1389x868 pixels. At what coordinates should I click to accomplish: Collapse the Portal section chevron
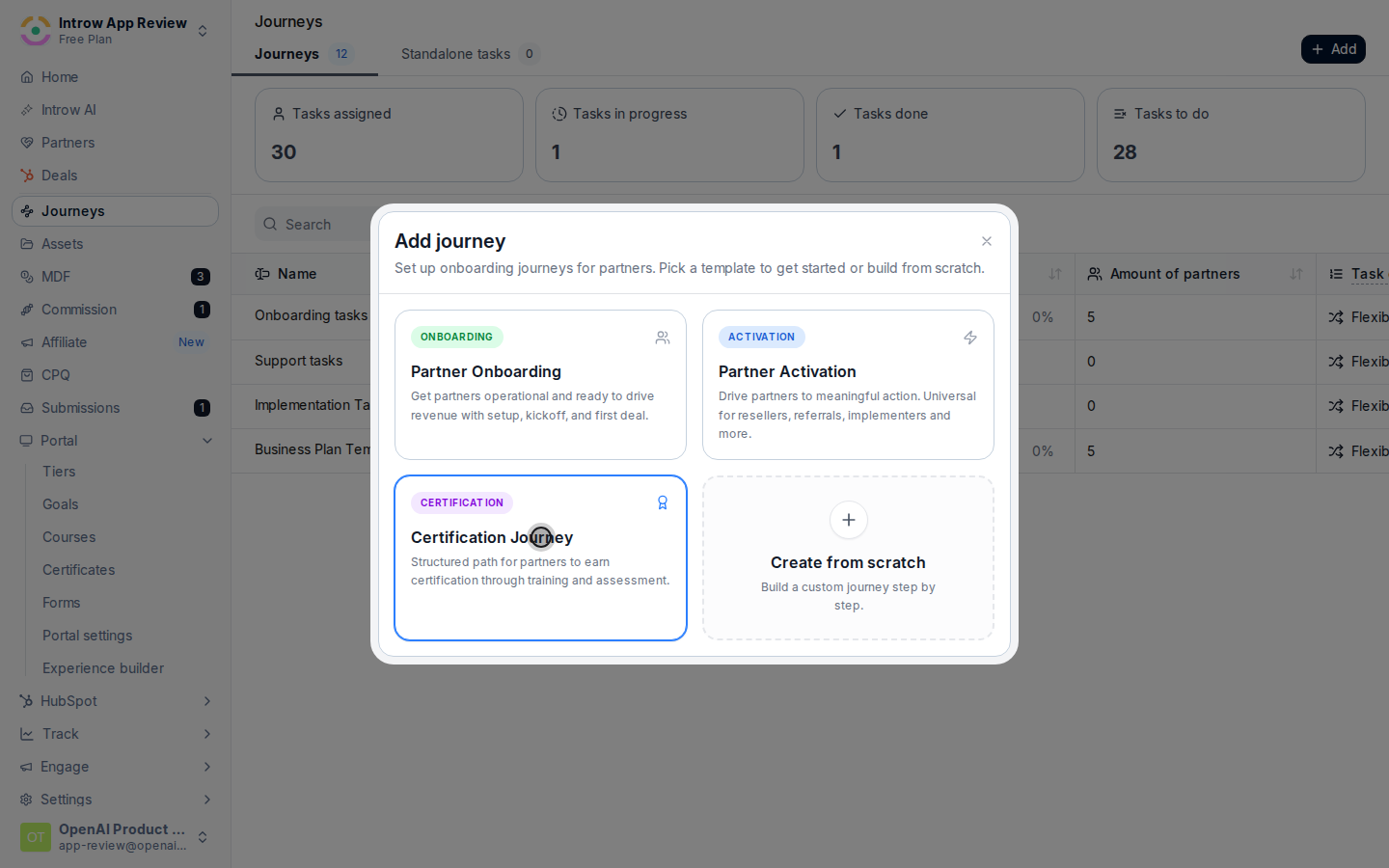206,441
